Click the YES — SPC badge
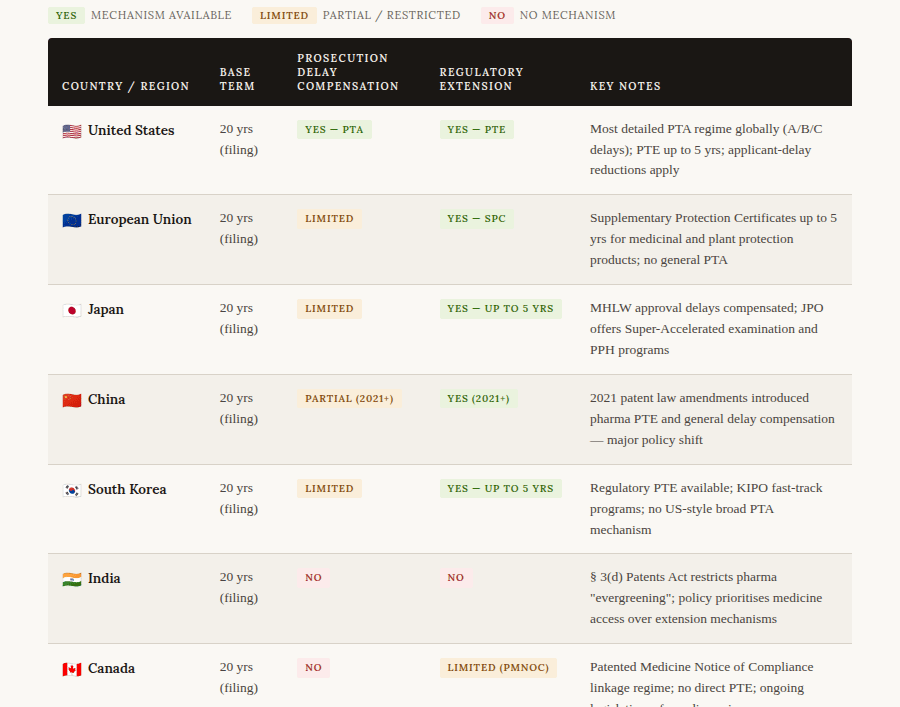 coord(476,219)
